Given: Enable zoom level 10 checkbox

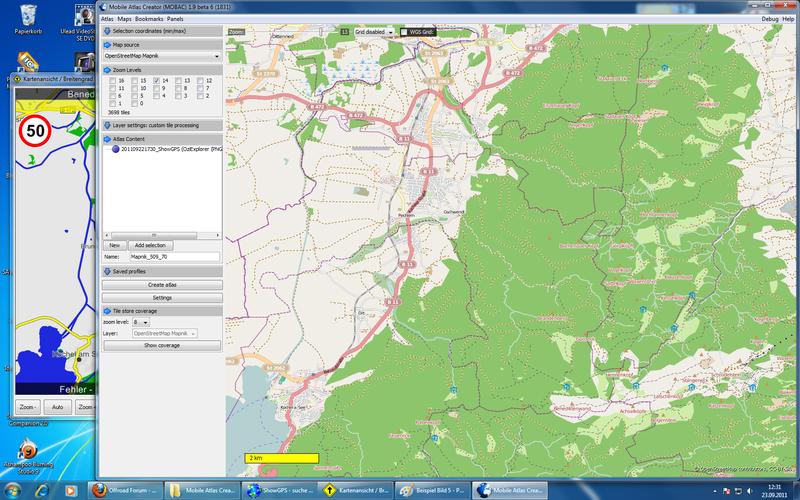Looking at the screenshot, I should point(135,88).
